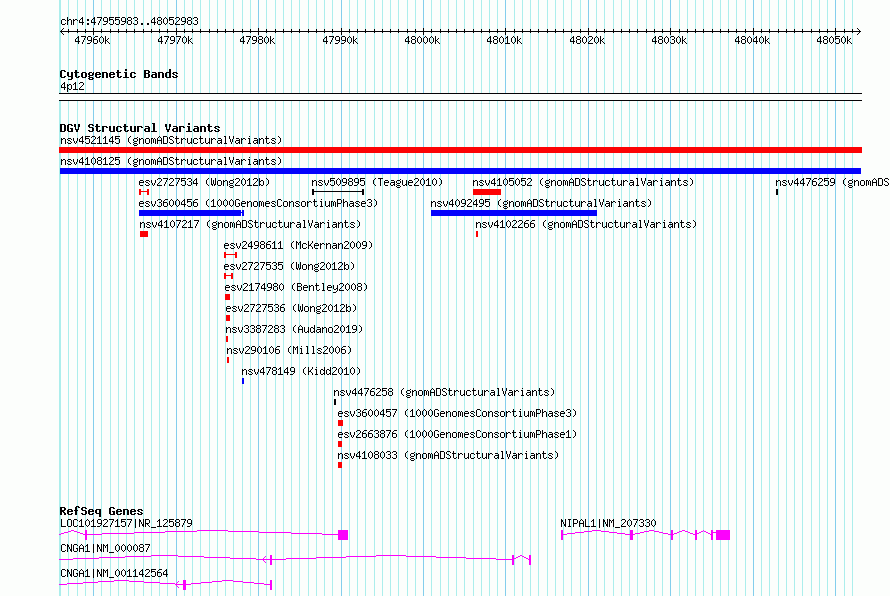Open the esv2663876 1000GenomesConsortiumPhase1 label
Image resolution: width=890 pixels, height=596 pixels.
click(x=457, y=434)
